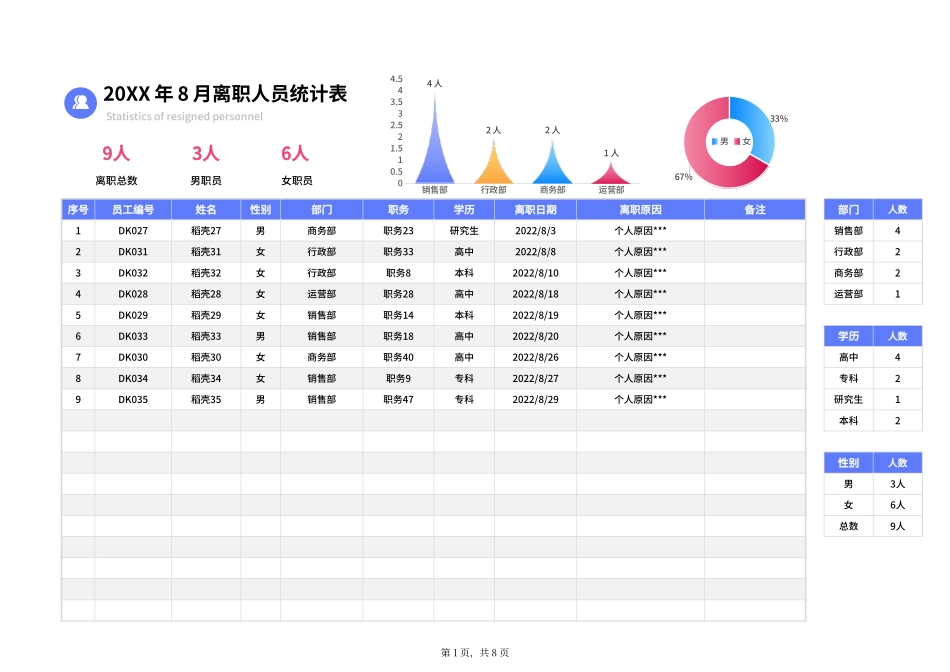Screen dimensions: 950x672
Task: Click the 高中 row in education summary panel
Action: [x=847, y=357]
